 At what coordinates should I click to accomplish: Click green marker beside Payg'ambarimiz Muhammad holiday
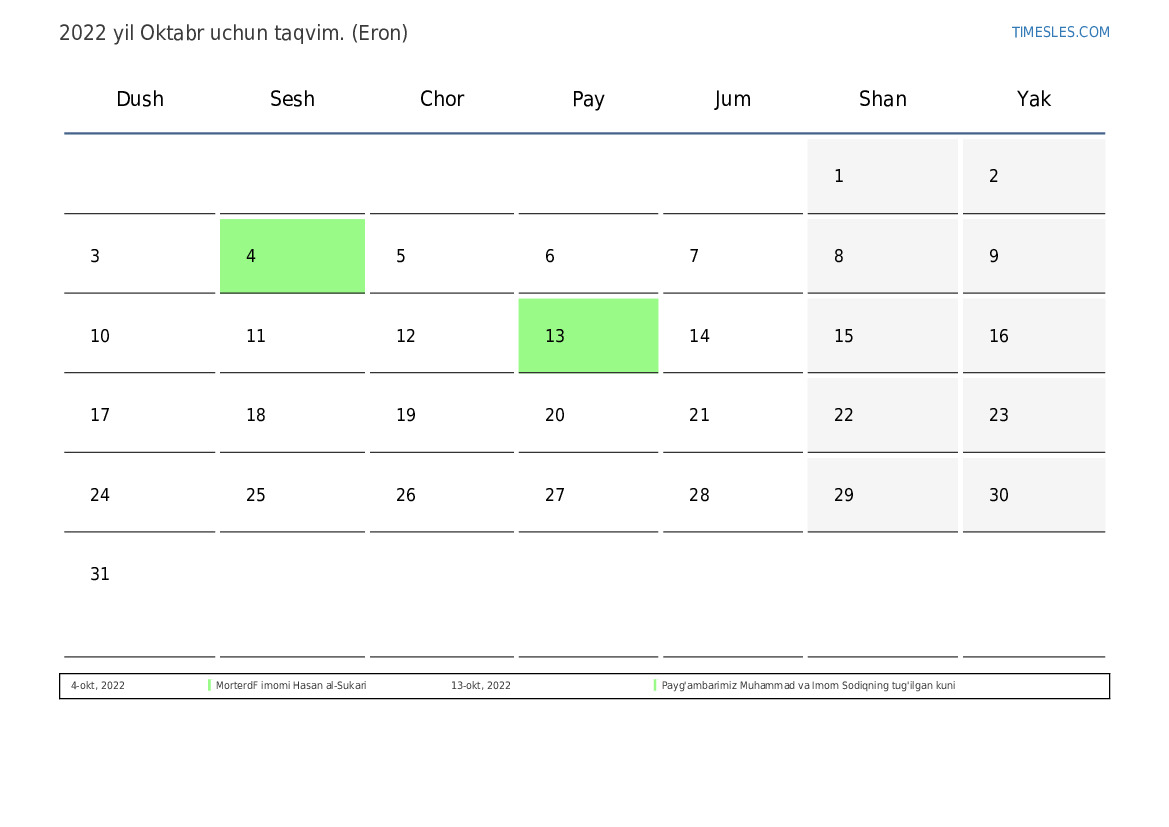click(x=655, y=686)
